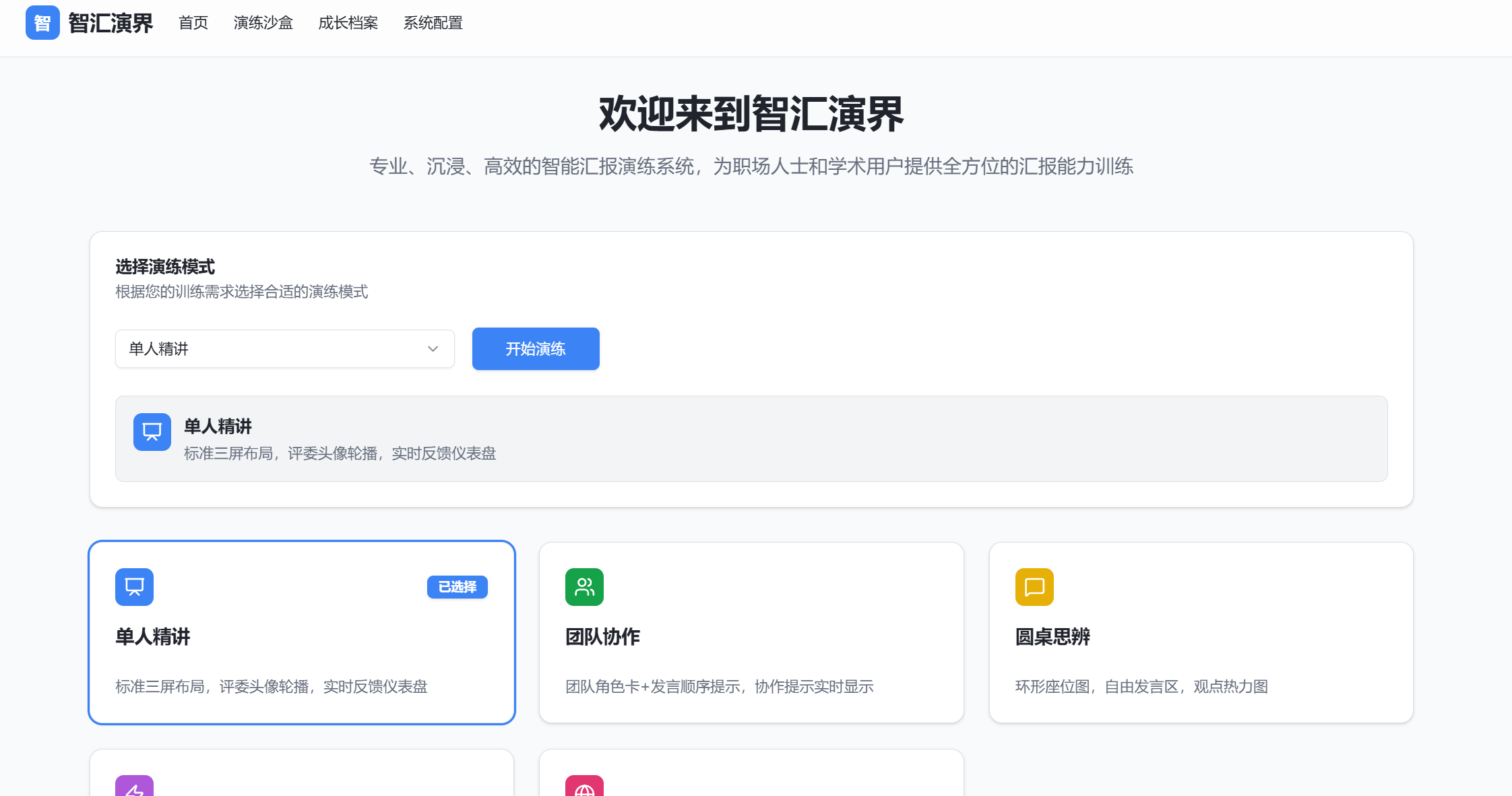
Task: Click the blue presentation icon in the 单人精讲 info panel
Action: [152, 432]
